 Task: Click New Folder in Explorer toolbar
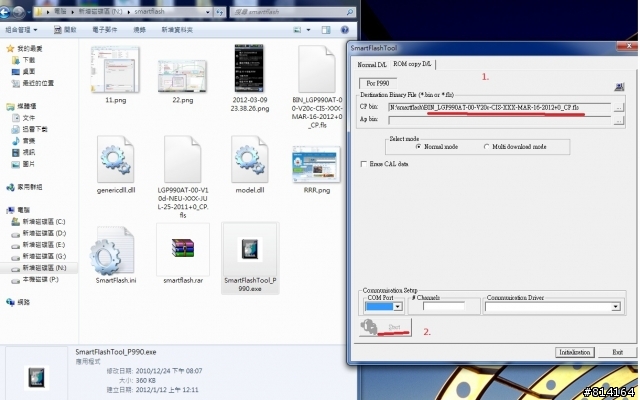(177, 30)
